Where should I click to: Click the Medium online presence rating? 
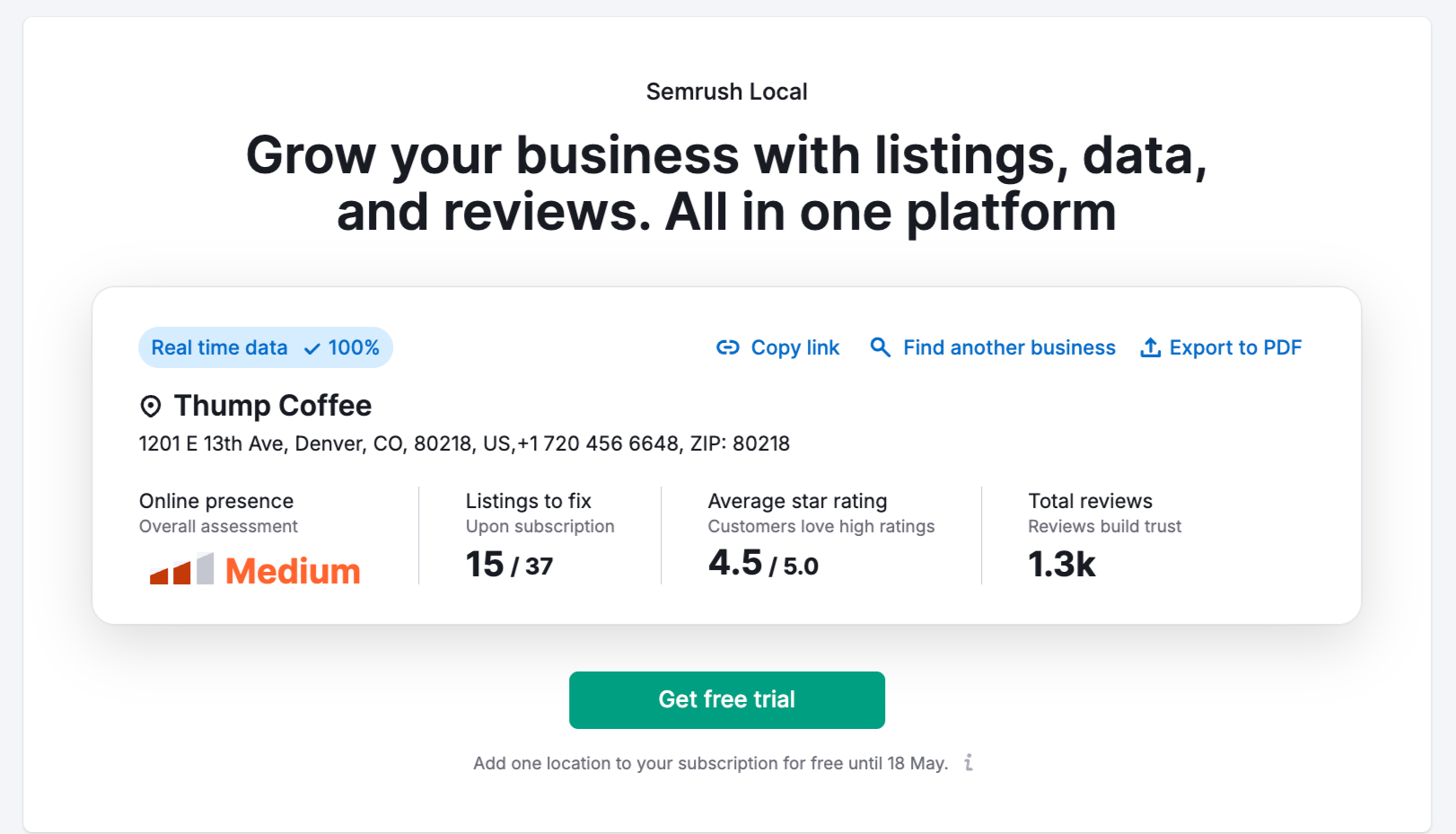[x=293, y=571]
